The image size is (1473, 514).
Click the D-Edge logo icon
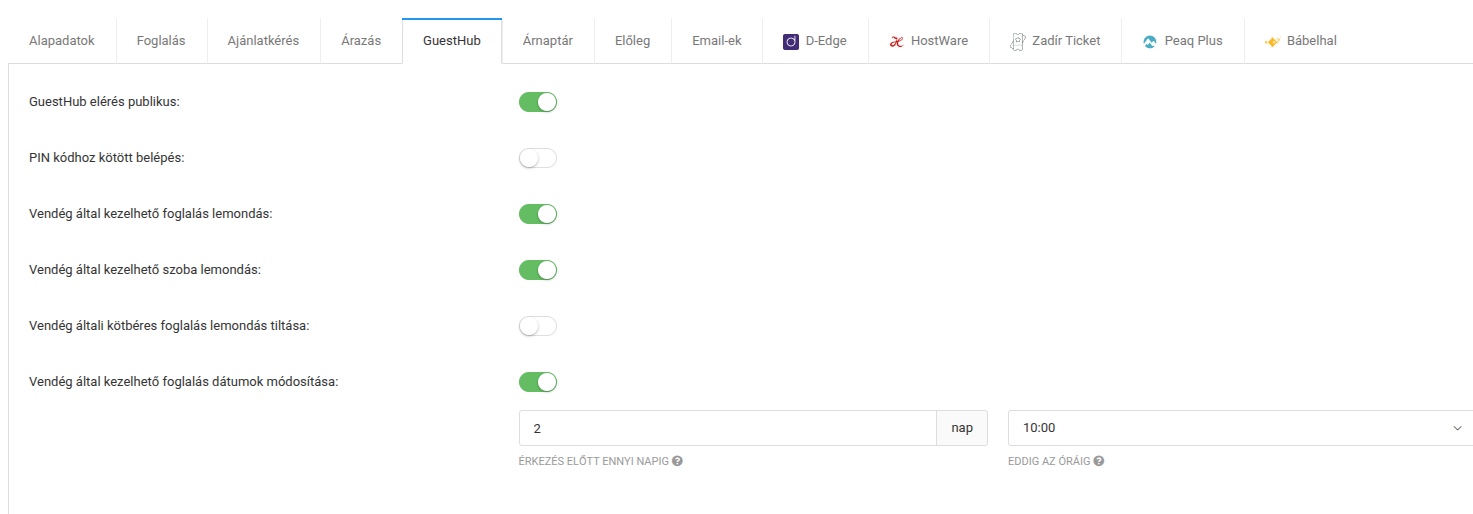click(x=791, y=42)
